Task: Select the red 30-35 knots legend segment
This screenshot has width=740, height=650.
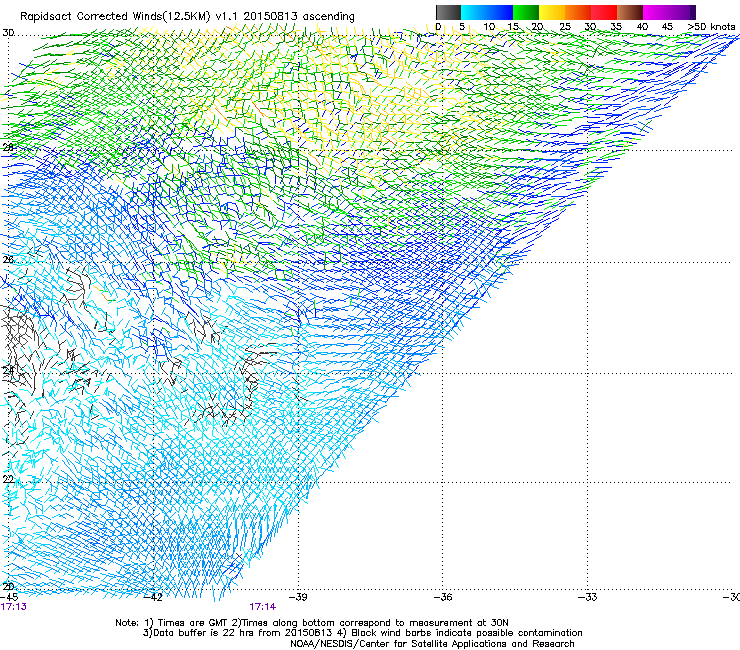Action: click(x=604, y=12)
